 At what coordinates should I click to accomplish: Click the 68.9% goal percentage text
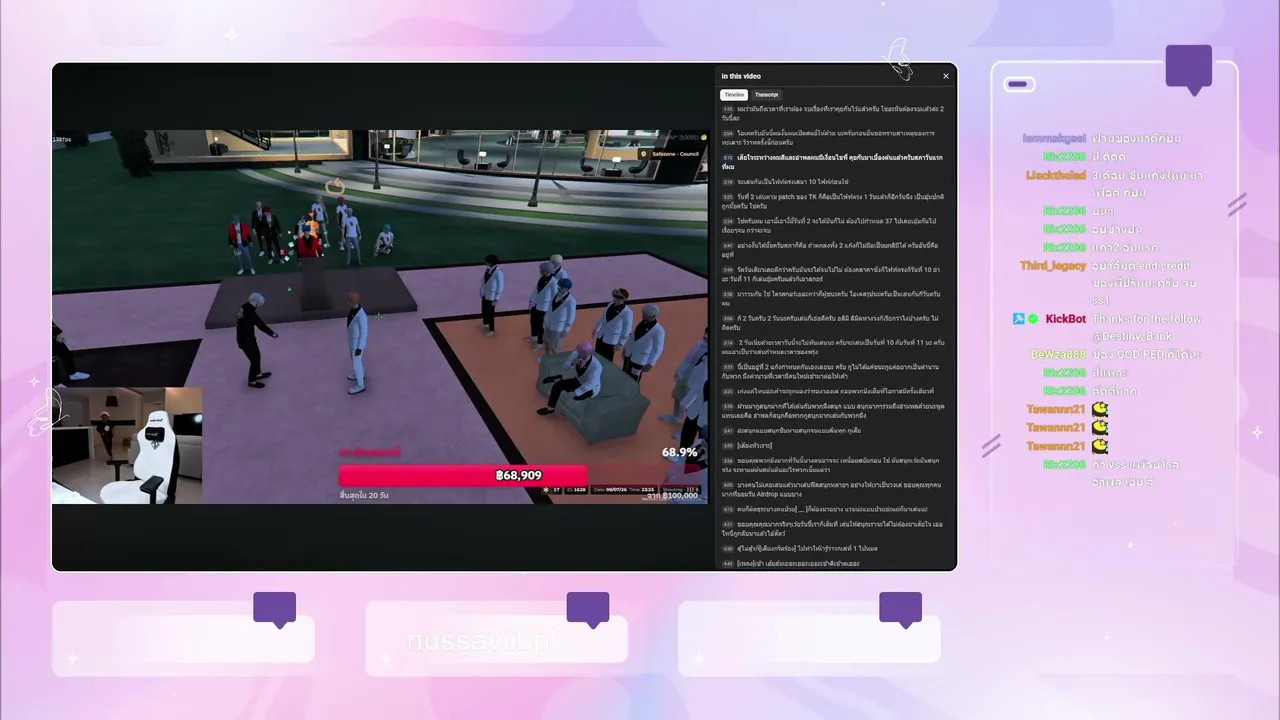tap(679, 452)
